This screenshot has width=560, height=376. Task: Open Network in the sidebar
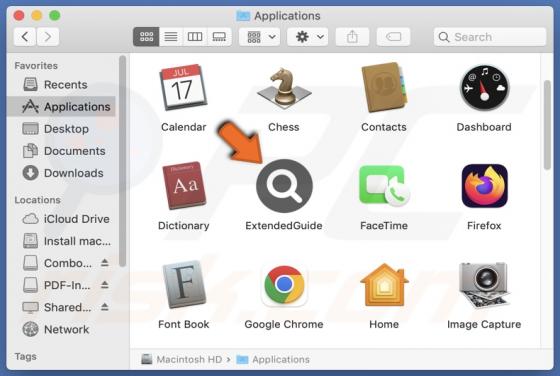pyautogui.click(x=61, y=329)
